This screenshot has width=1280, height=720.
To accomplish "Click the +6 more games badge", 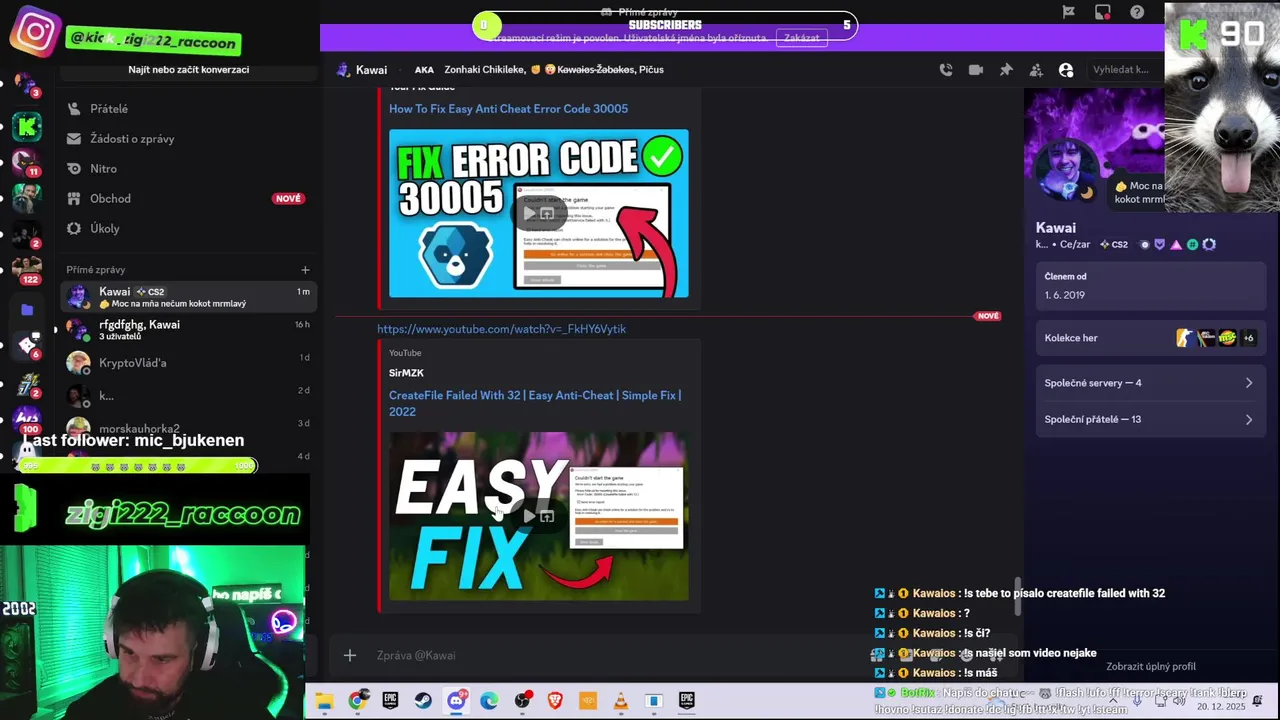I will [1248, 338].
